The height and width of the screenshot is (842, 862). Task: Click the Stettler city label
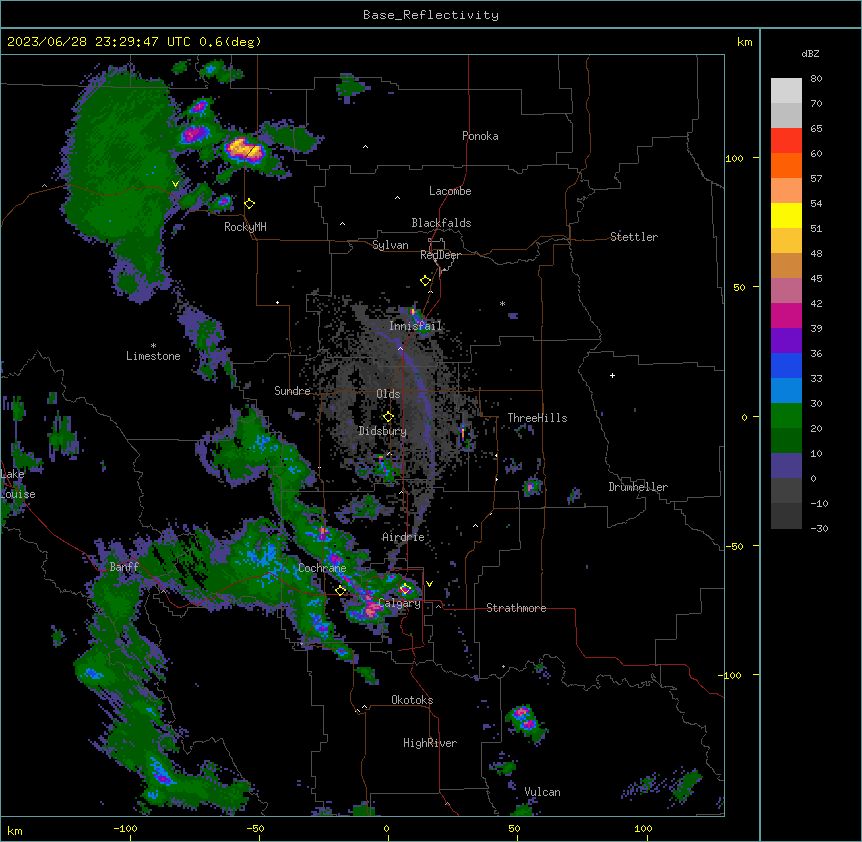point(634,237)
